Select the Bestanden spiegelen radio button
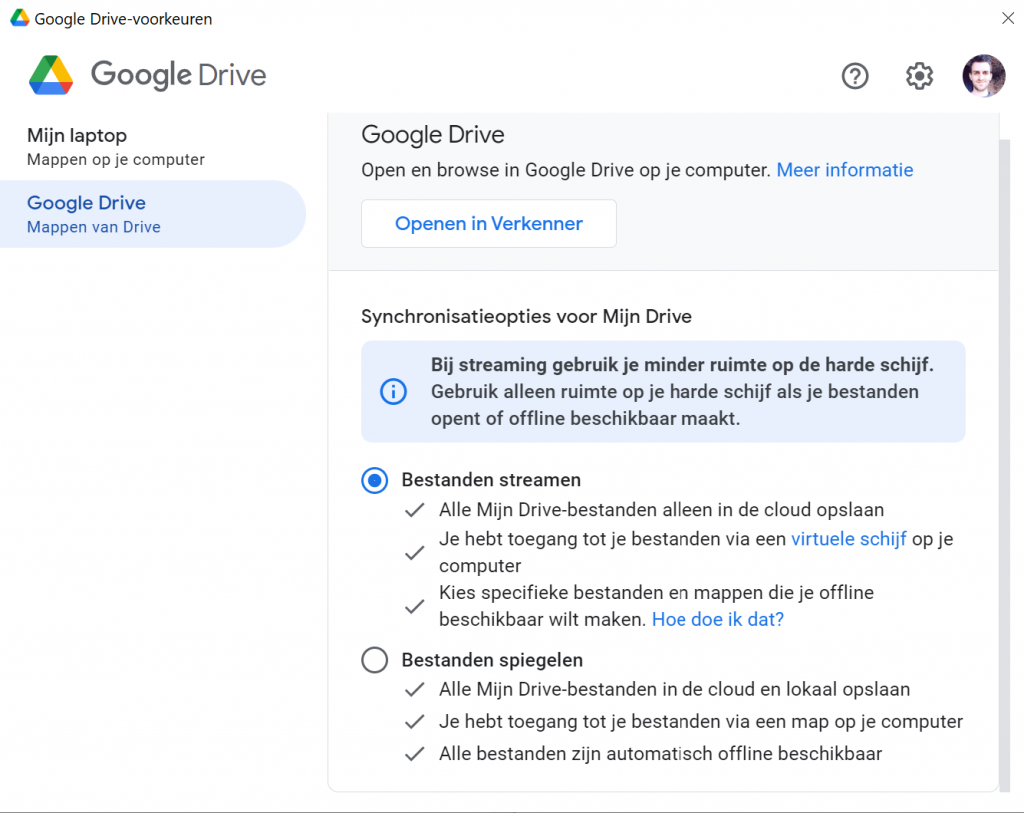1024x813 pixels. point(375,660)
